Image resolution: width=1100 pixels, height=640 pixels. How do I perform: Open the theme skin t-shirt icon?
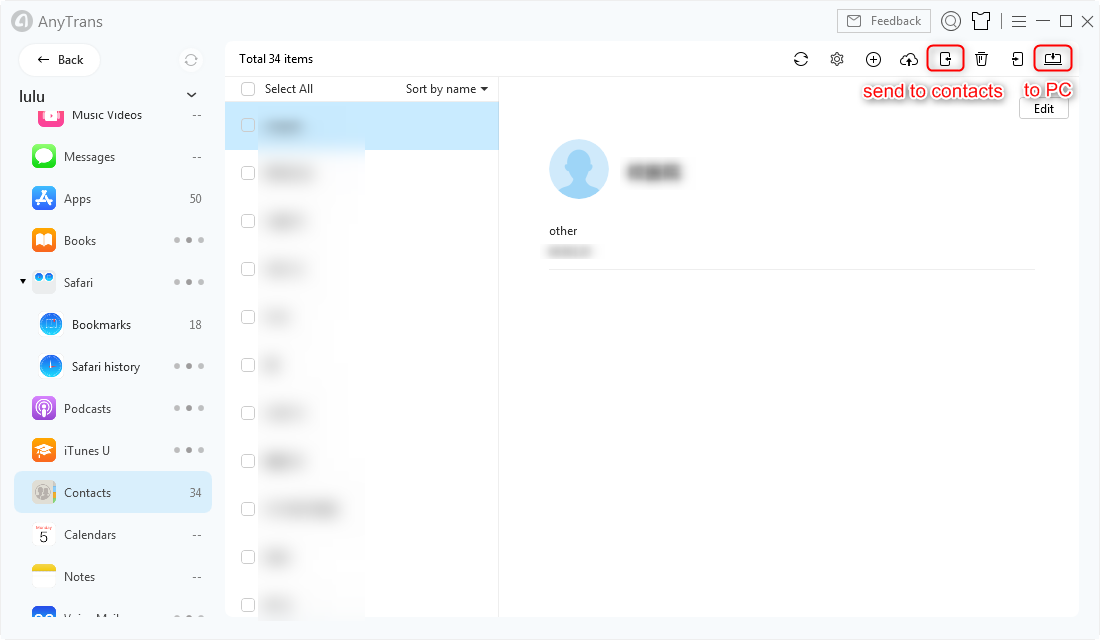point(981,20)
